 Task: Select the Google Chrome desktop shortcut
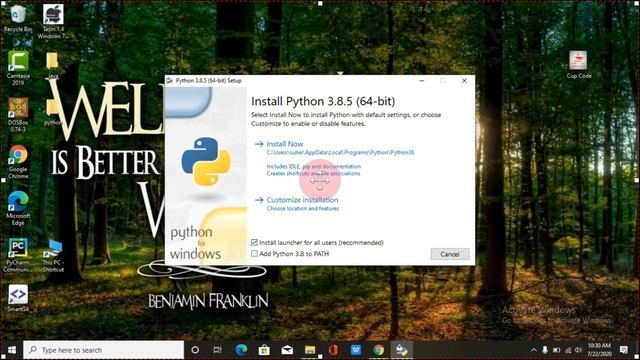tap(18, 162)
